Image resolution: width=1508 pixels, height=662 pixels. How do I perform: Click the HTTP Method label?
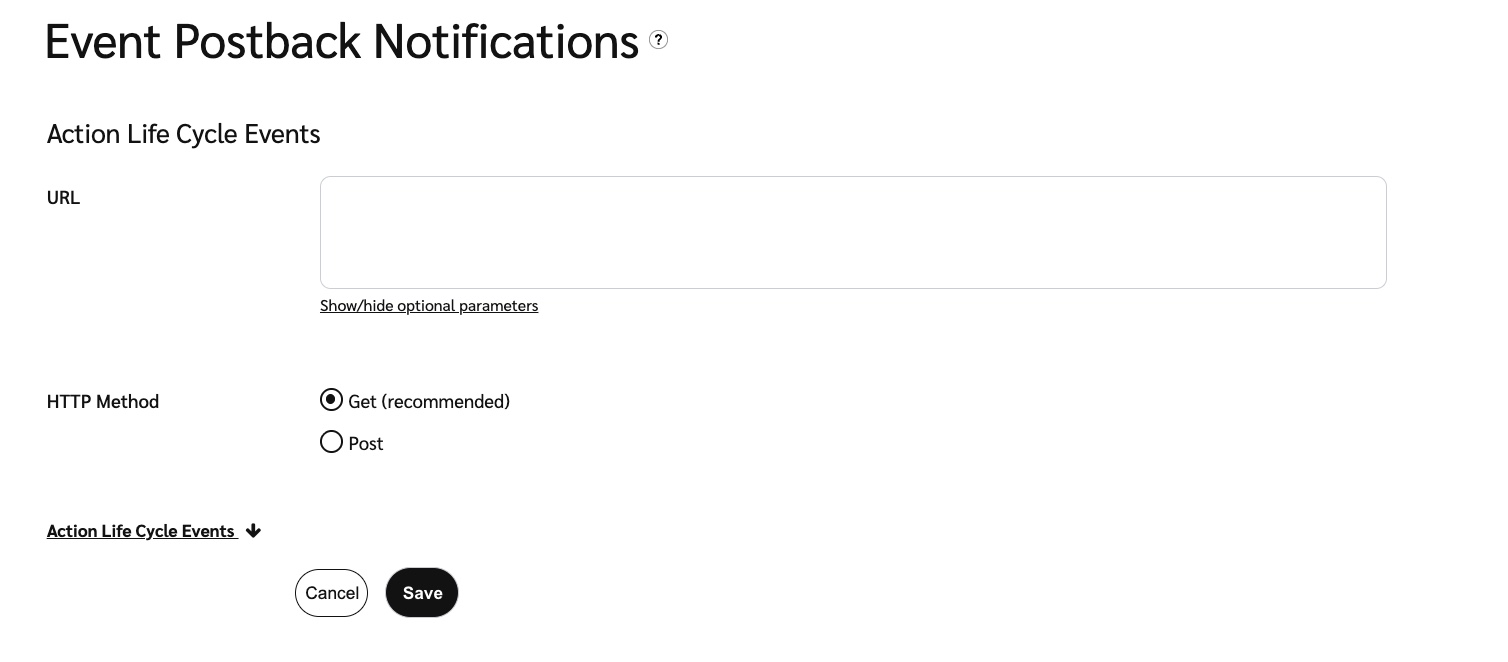click(103, 402)
